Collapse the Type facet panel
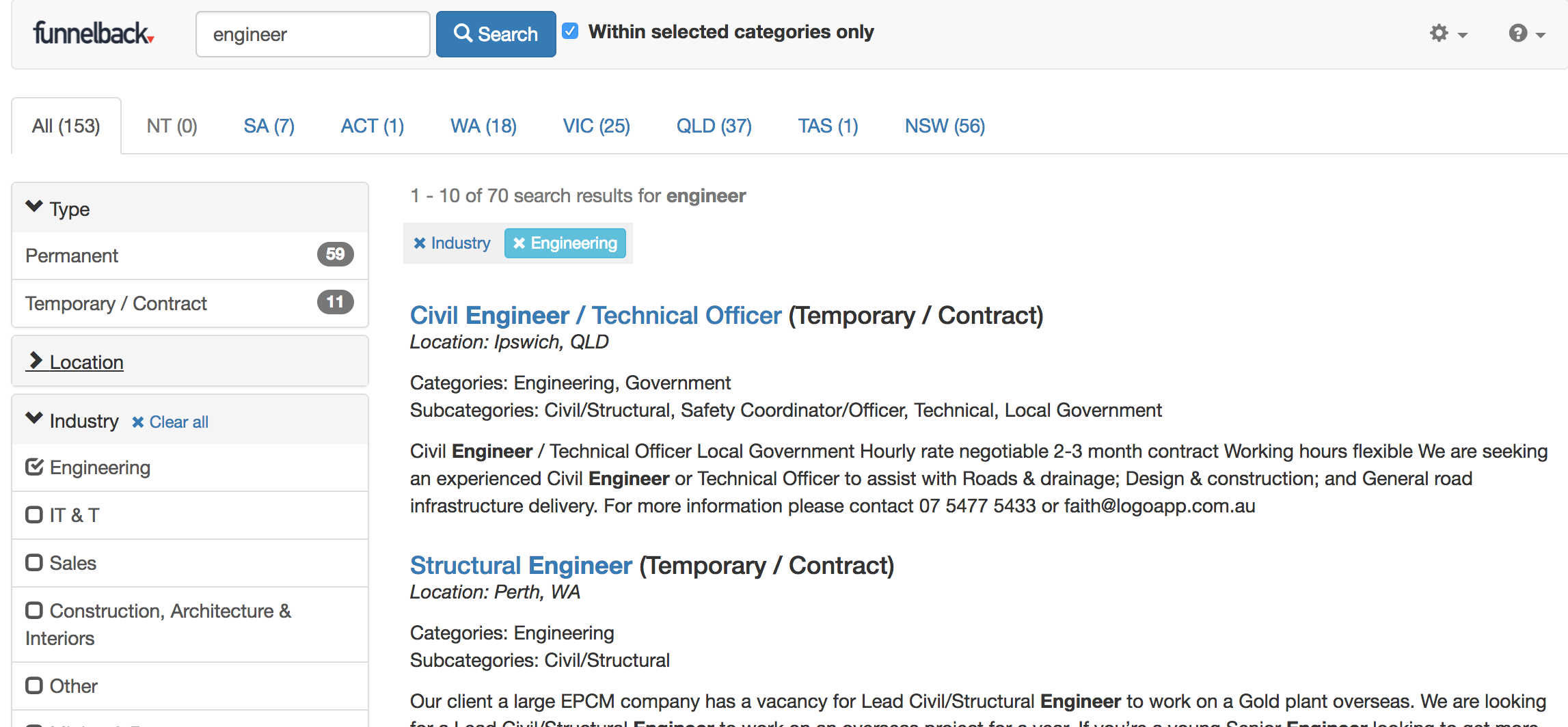The height and width of the screenshot is (727, 1568). (x=34, y=207)
